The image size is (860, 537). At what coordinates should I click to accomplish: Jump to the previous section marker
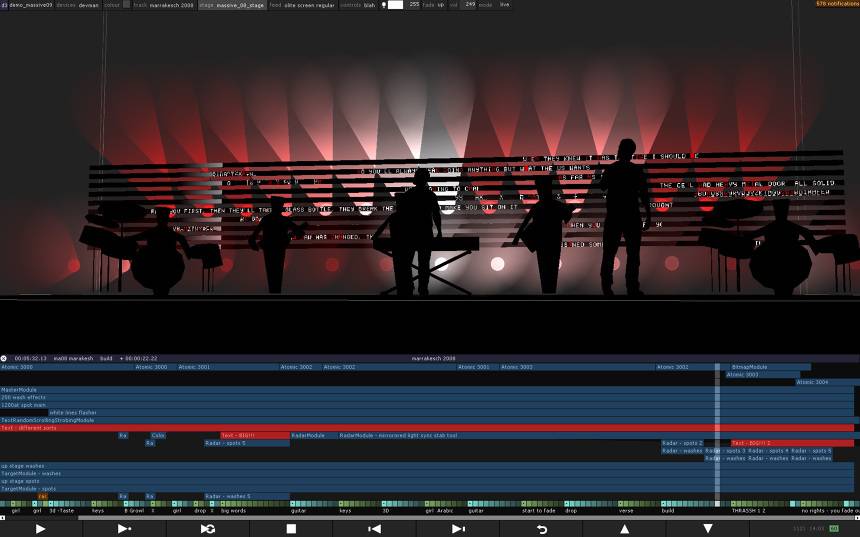point(375,529)
